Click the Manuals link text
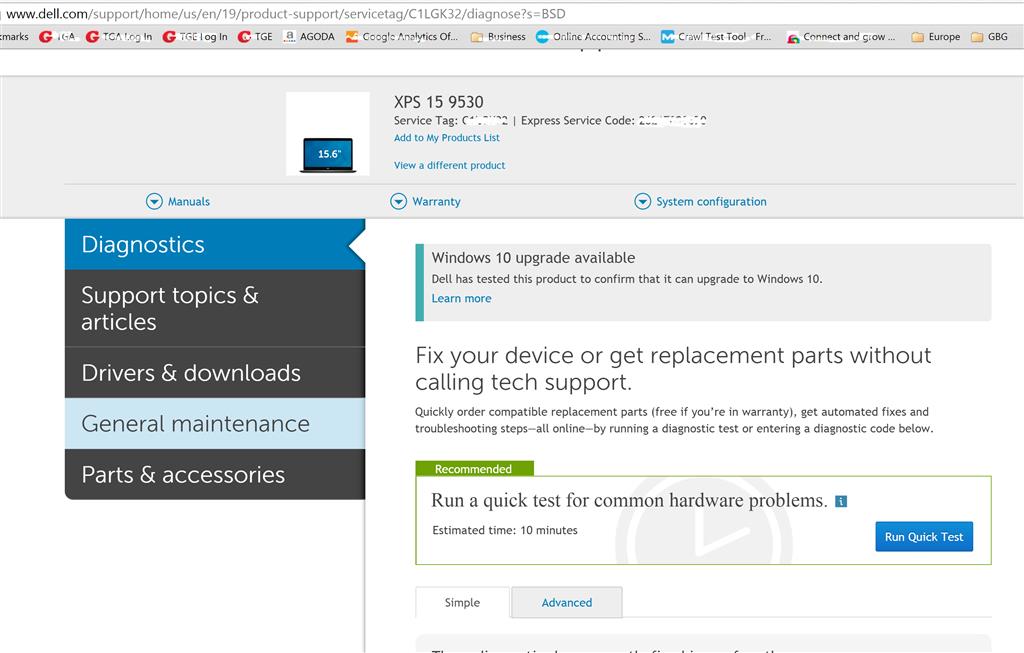The height and width of the screenshot is (653, 1024). pyautogui.click(x=189, y=201)
